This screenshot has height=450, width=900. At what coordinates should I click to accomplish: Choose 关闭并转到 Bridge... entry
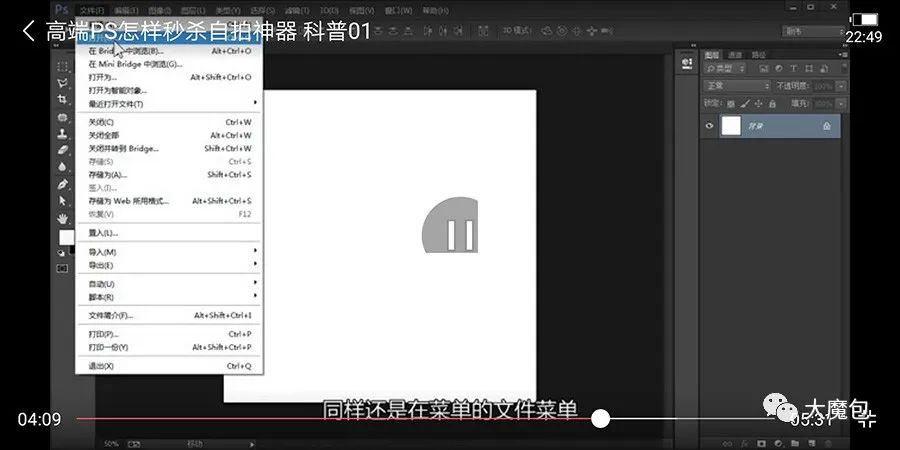coord(170,149)
